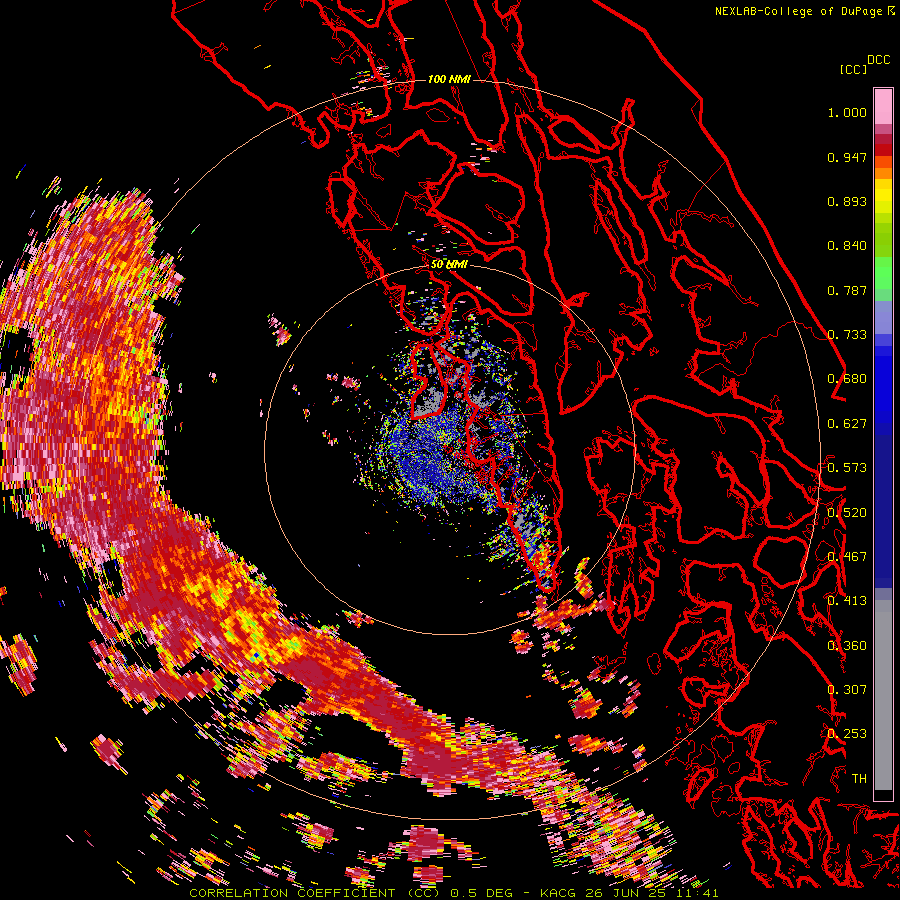Image resolution: width=900 pixels, height=900 pixels.
Task: Click the 0.307 legend value
Action: pyautogui.click(x=847, y=690)
